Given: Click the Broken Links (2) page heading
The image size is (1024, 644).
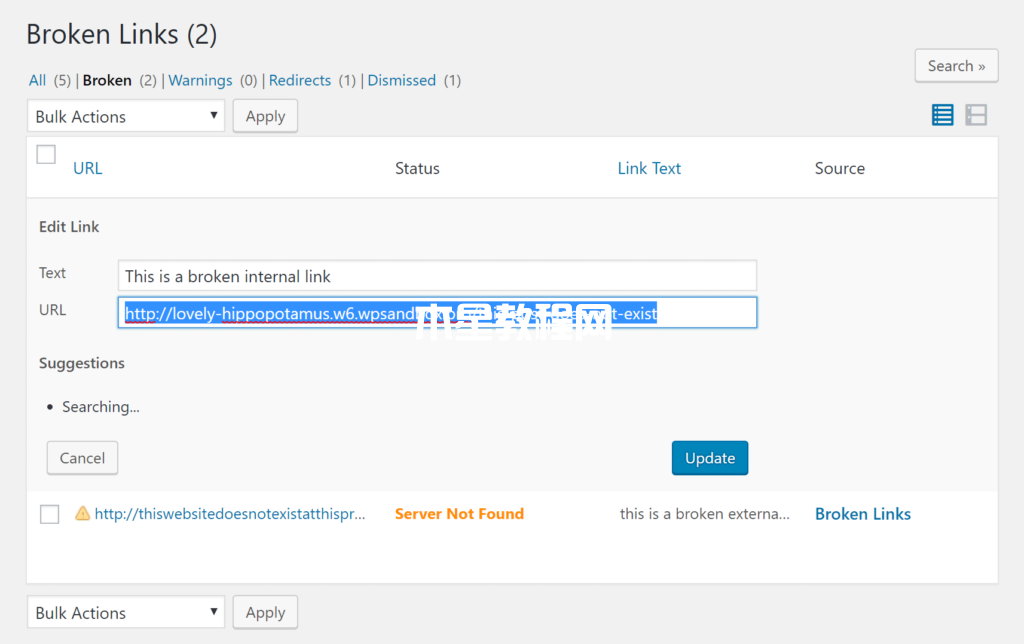Looking at the screenshot, I should 121,34.
